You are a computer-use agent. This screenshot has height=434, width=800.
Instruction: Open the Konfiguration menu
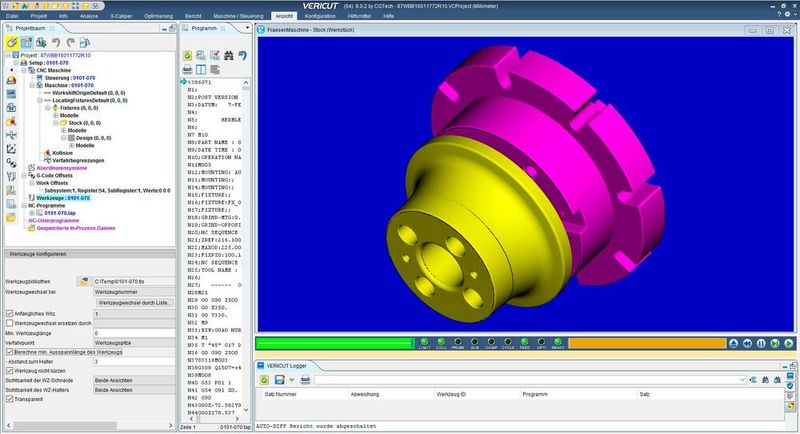coord(320,16)
